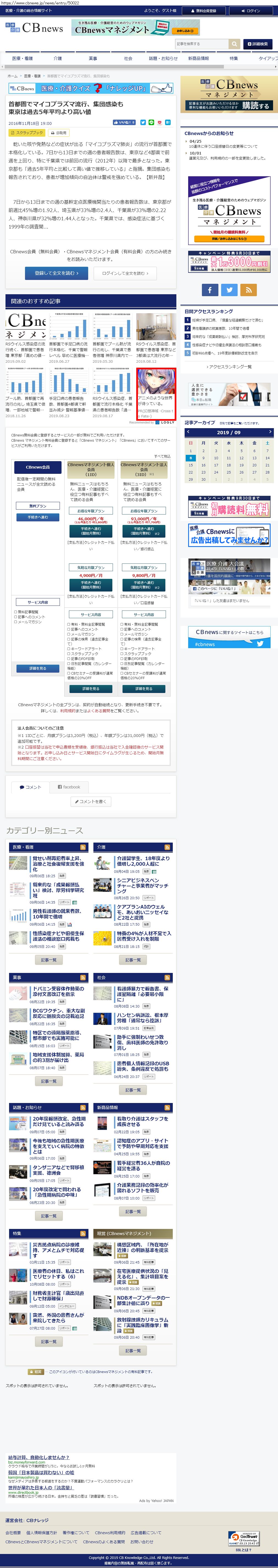Open 詳細検索 advanced search button
This screenshot has width=278, height=1568.
[x=257, y=44]
